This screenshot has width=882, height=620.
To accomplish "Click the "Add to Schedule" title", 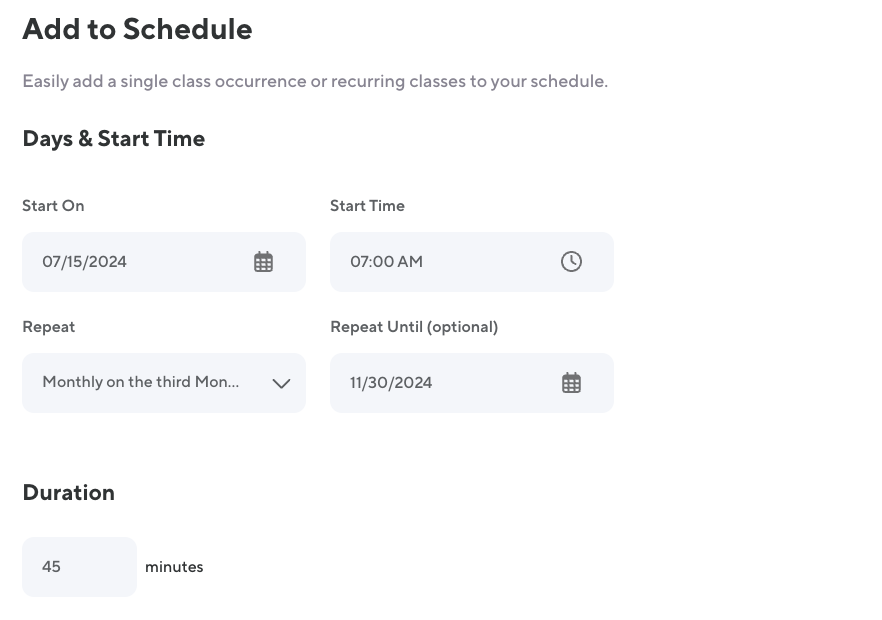I will coord(137,29).
